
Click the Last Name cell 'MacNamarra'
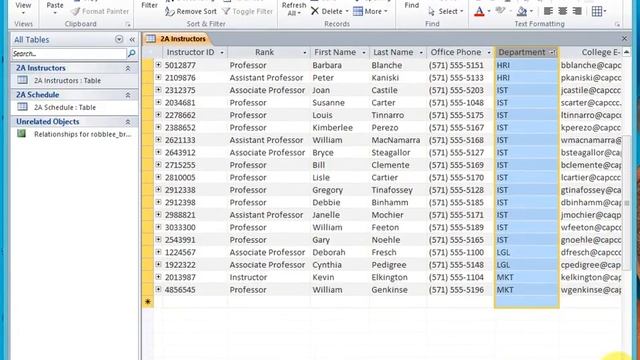(x=398, y=140)
